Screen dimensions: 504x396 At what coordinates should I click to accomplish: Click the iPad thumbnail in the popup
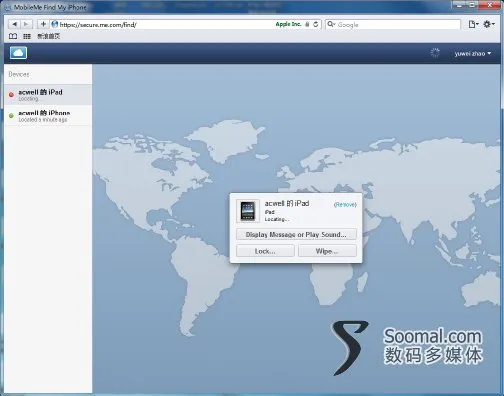[248, 211]
